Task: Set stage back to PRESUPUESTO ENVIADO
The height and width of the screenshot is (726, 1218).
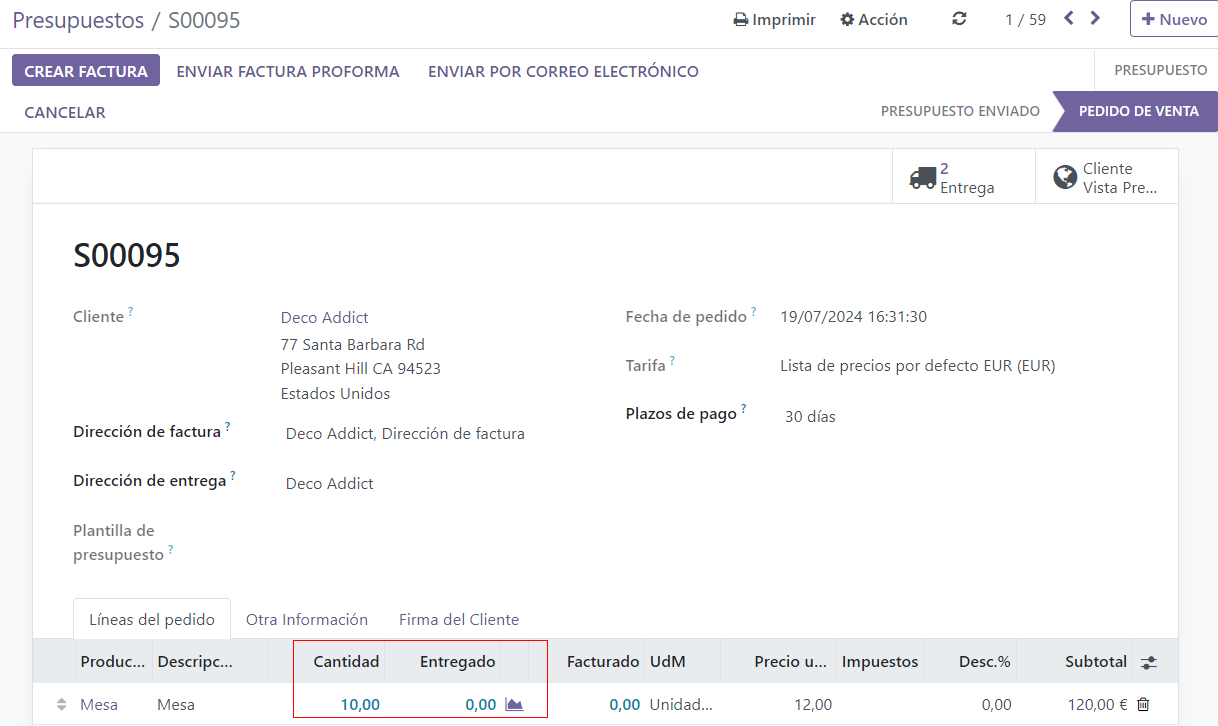Action: [x=960, y=111]
